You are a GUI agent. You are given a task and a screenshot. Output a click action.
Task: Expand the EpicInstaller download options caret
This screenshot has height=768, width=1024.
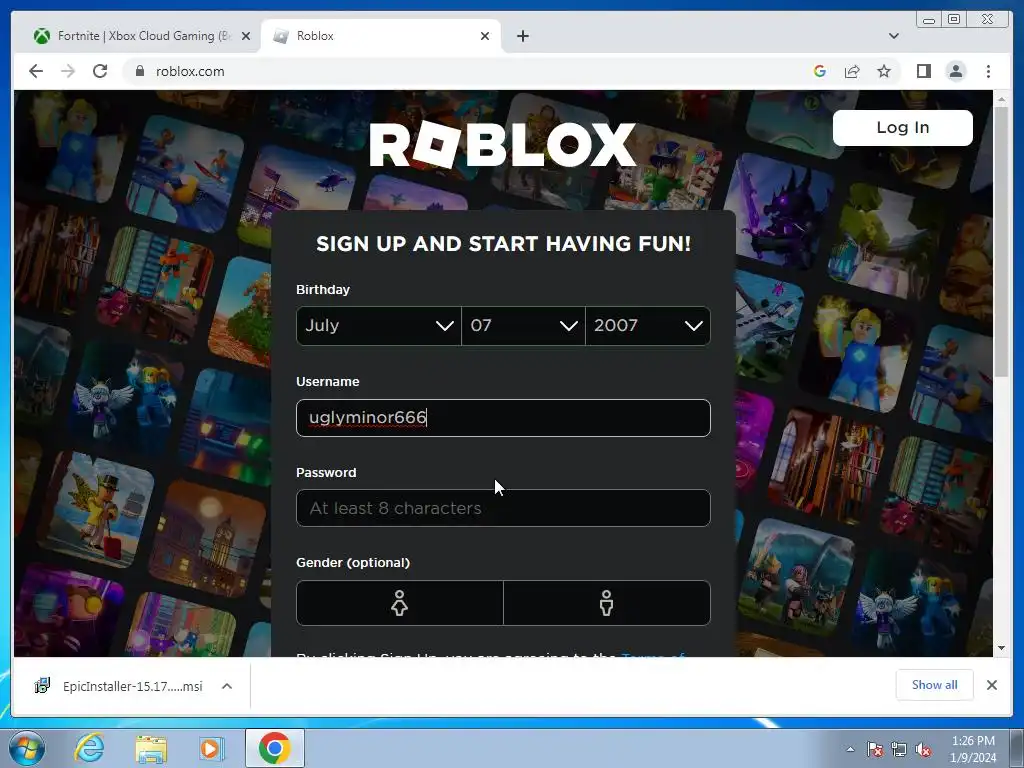(x=227, y=686)
